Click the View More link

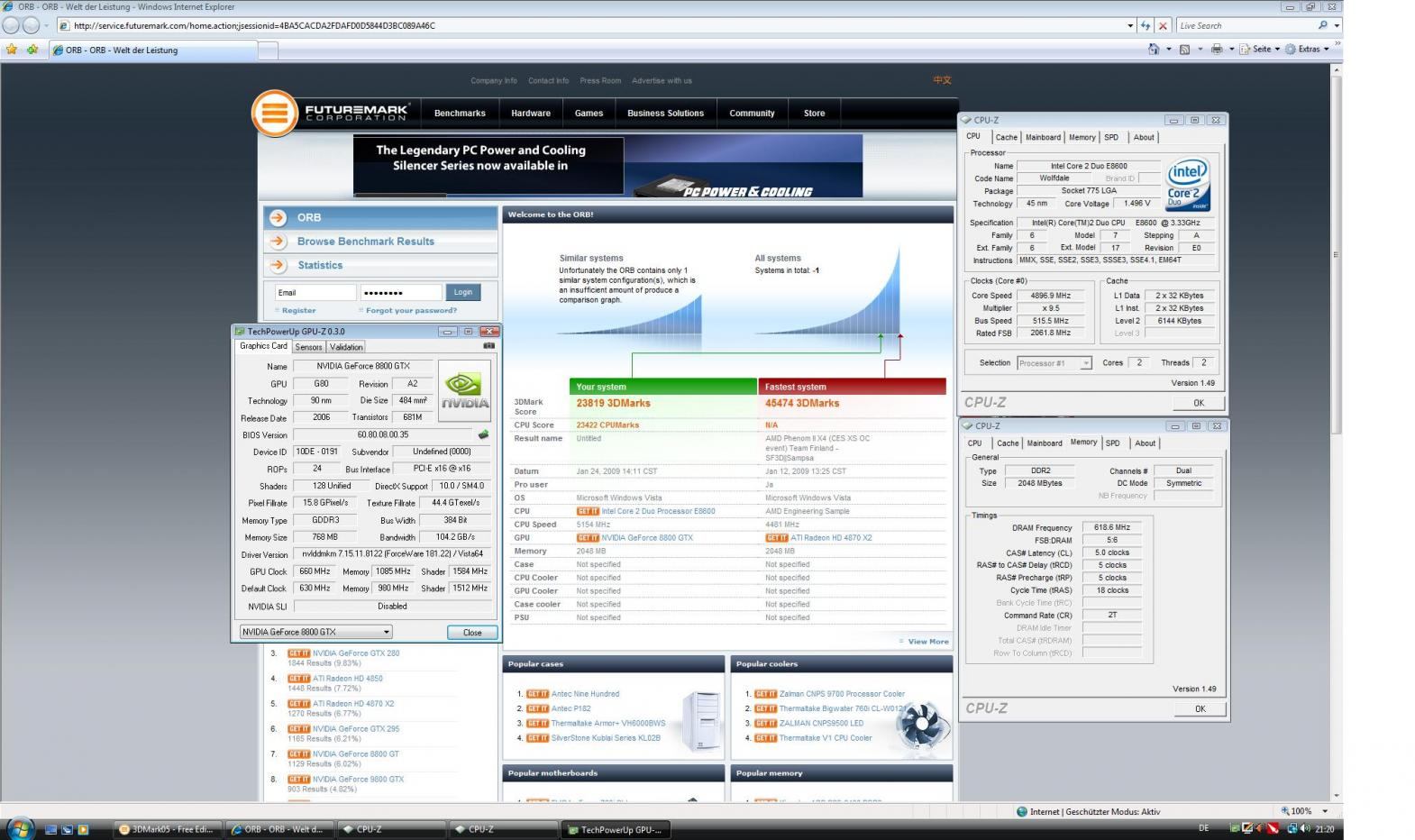click(x=927, y=642)
